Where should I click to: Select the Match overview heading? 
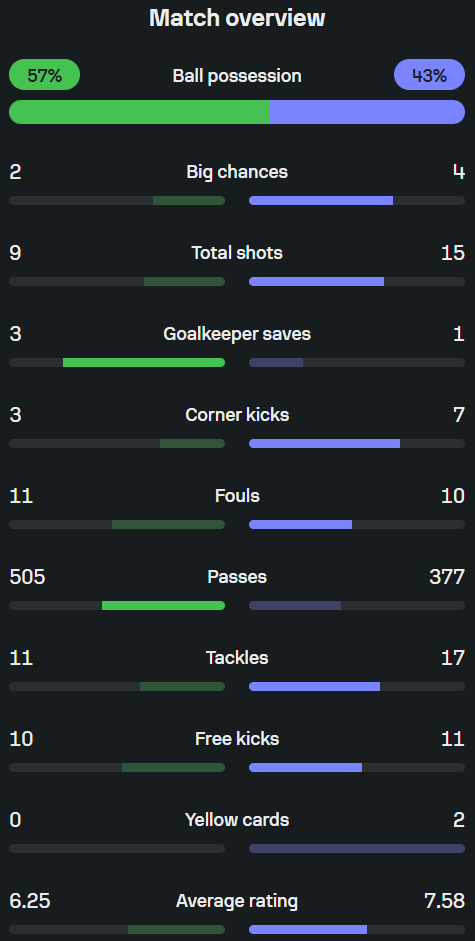click(x=237, y=18)
